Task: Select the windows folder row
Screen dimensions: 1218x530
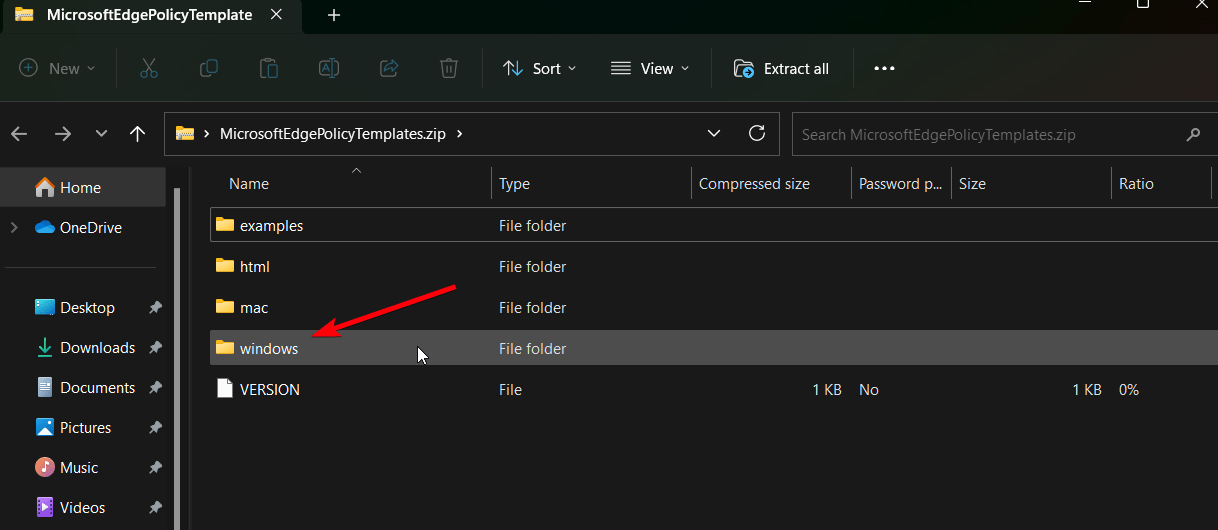Action: 714,348
